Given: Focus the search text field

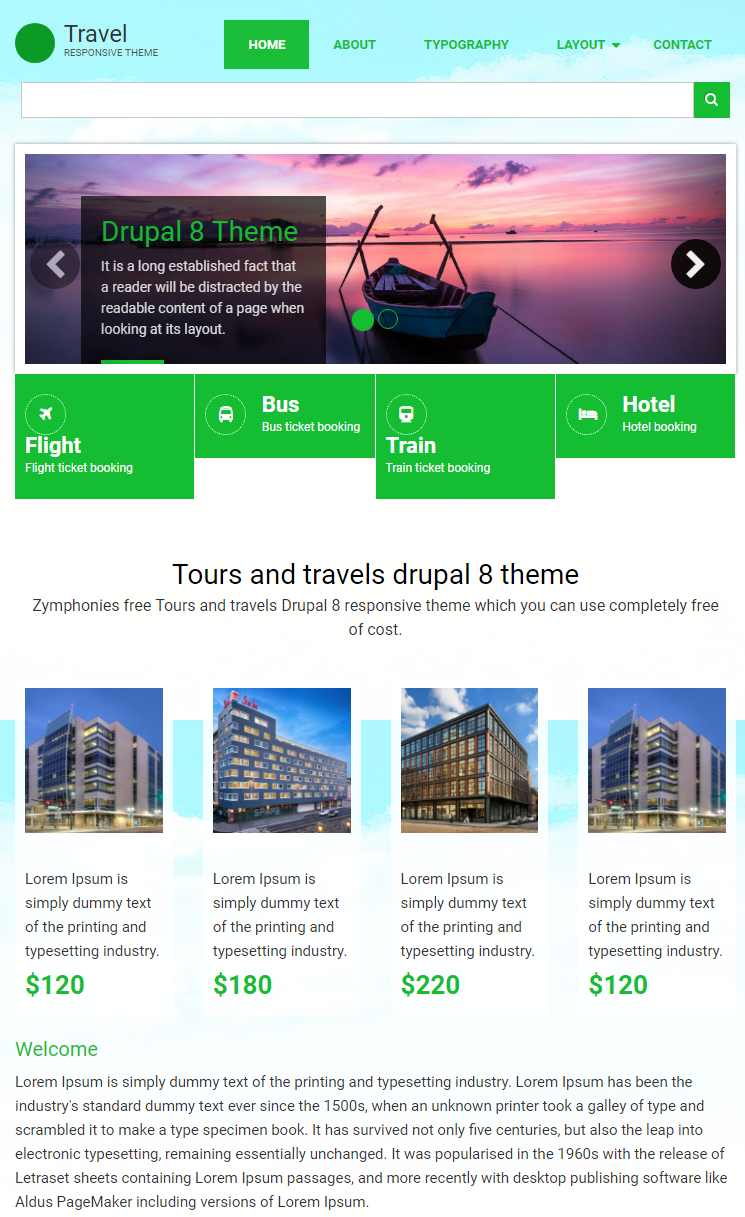Looking at the screenshot, I should (x=358, y=100).
